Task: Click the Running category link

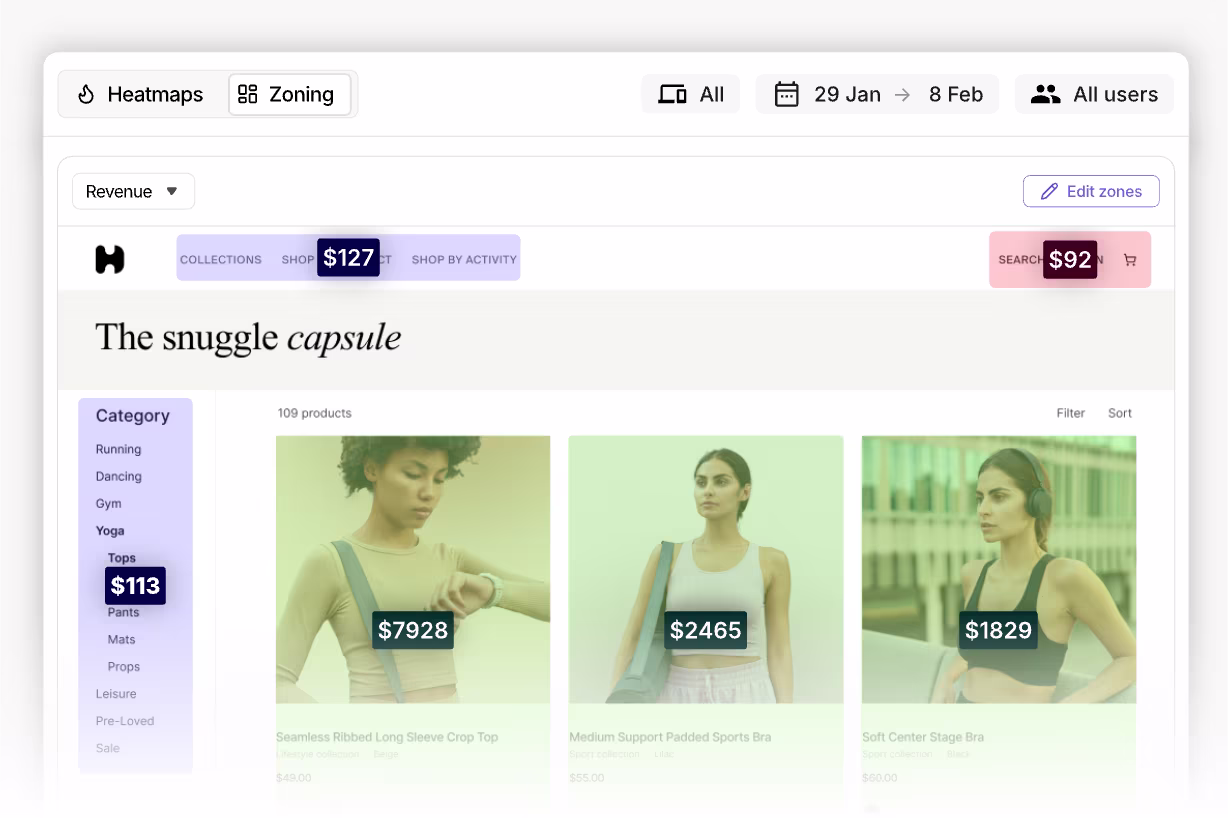Action: click(118, 449)
